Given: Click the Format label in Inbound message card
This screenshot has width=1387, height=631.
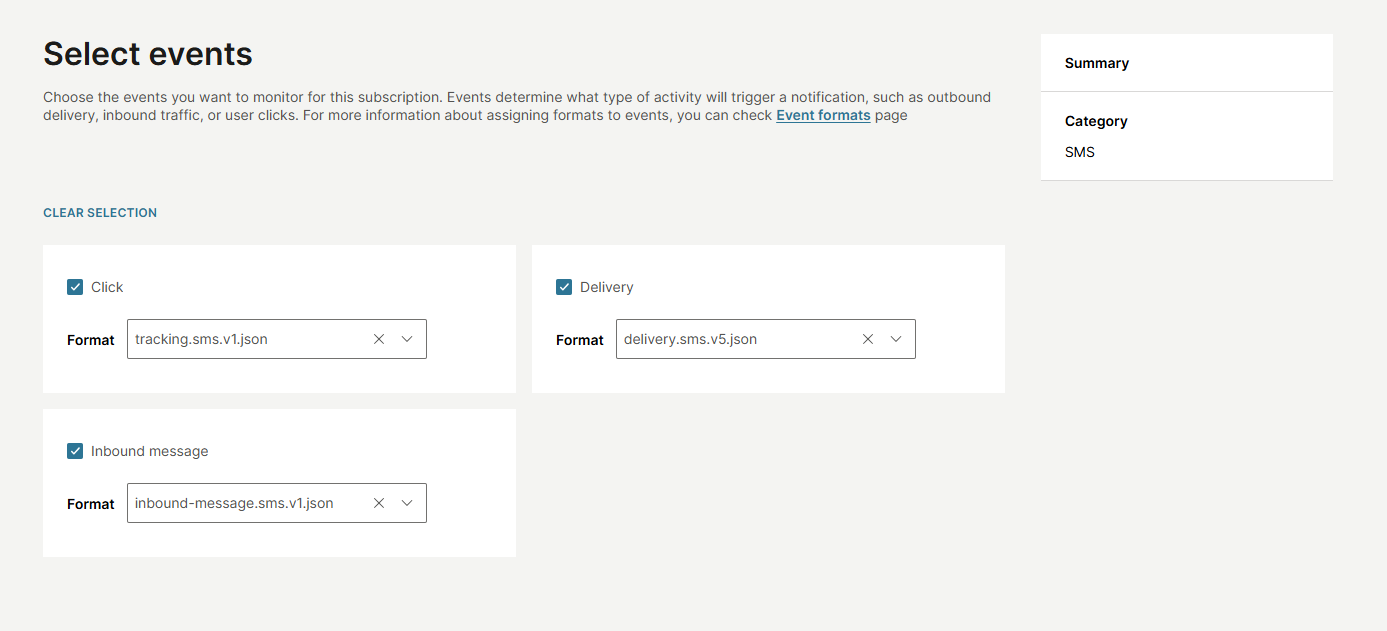Looking at the screenshot, I should 91,504.
